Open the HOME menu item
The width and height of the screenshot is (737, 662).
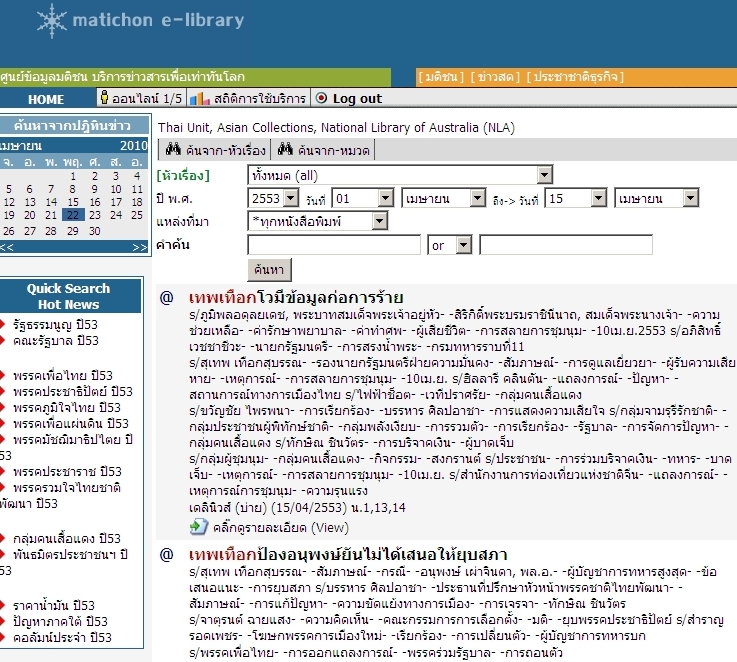coord(46,99)
